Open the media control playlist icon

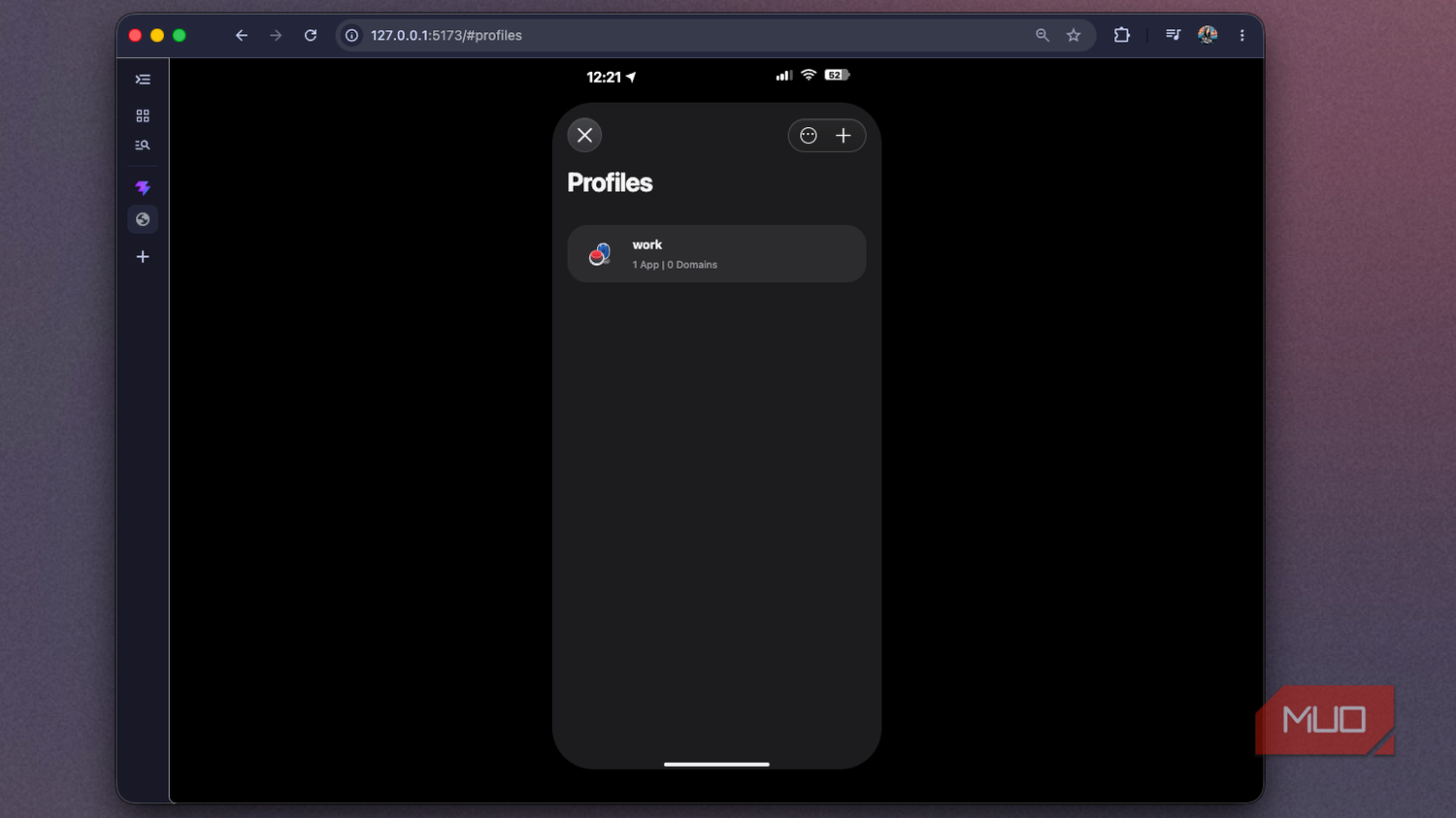pyautogui.click(x=1174, y=35)
